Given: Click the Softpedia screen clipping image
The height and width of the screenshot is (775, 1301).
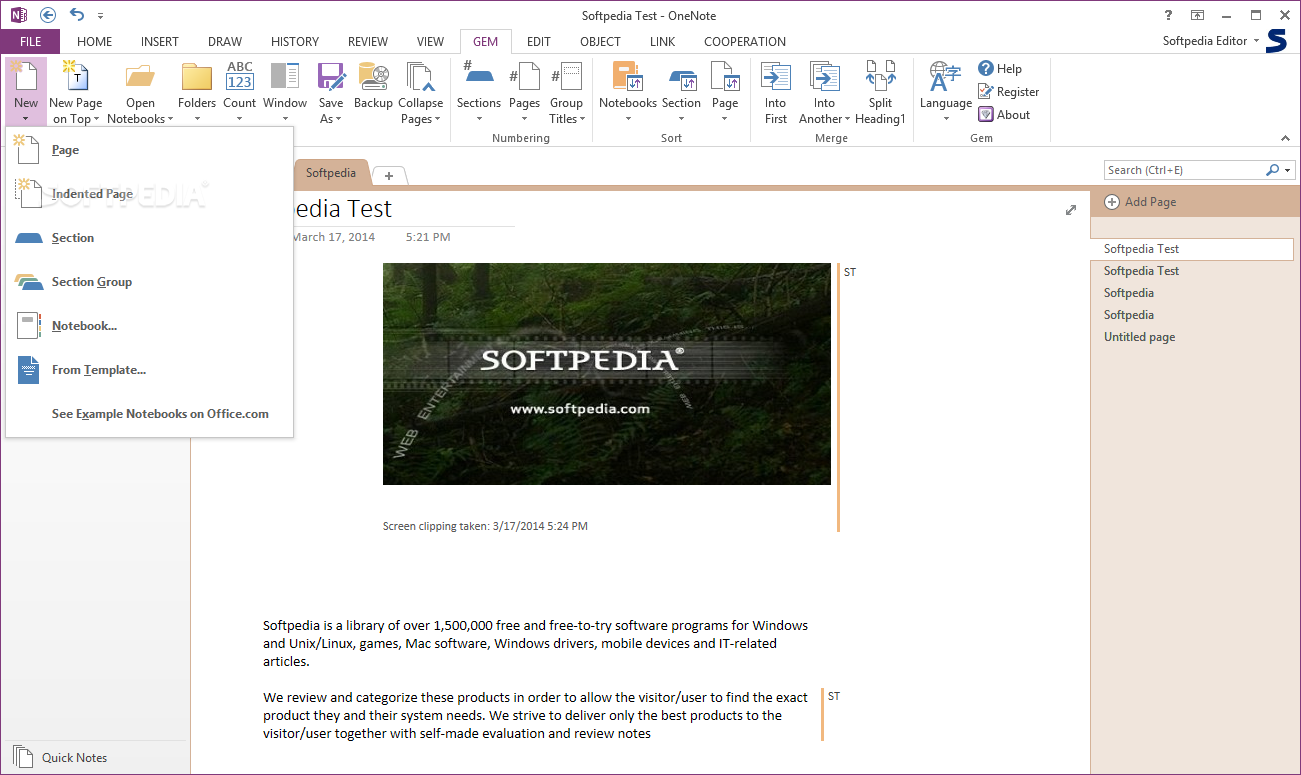Looking at the screenshot, I should [x=607, y=374].
